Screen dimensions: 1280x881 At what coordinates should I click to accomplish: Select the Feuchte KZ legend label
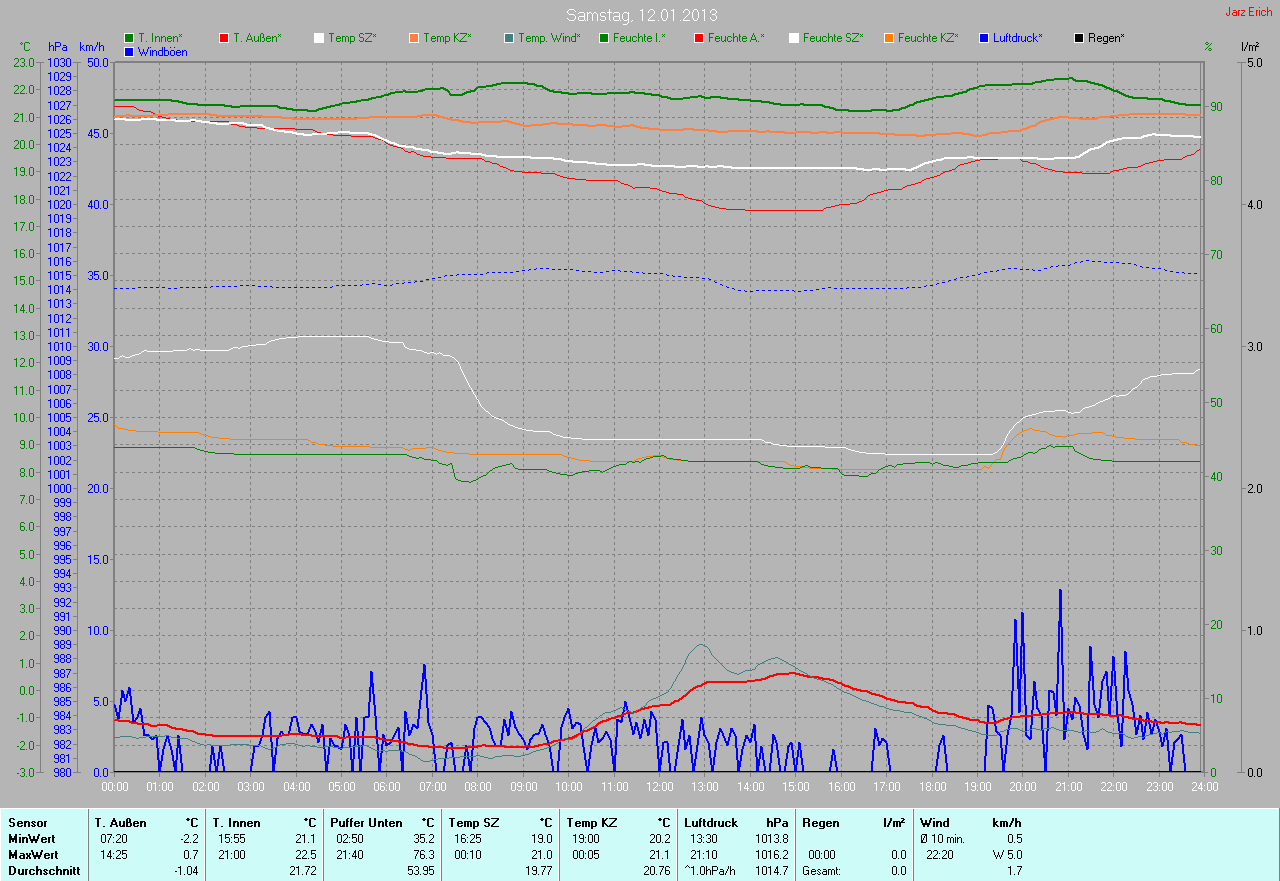930,38
